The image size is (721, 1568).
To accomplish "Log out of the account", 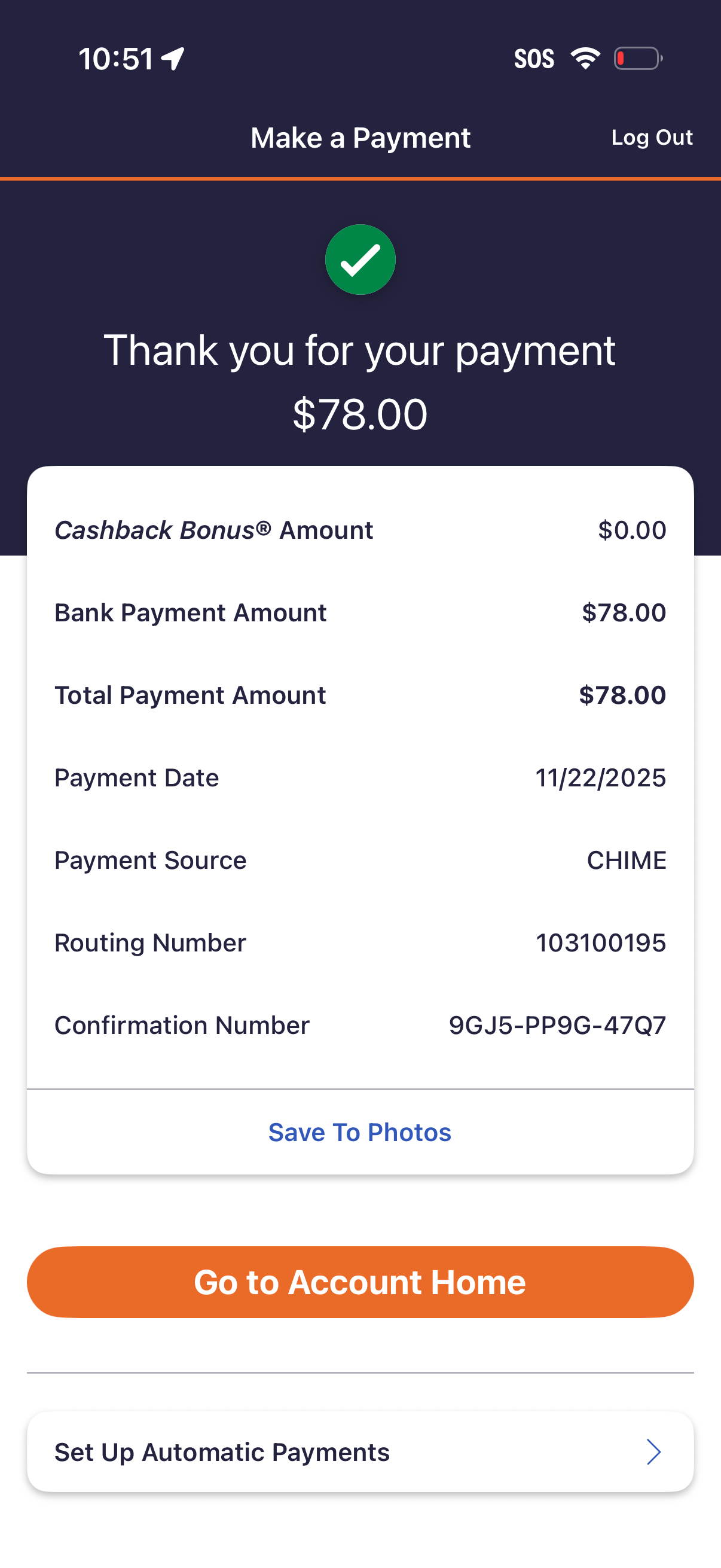I will click(x=652, y=138).
